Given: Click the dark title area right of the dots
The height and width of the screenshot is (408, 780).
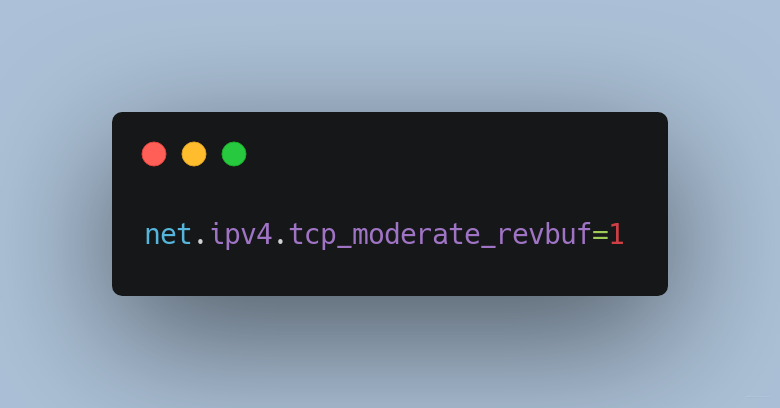Looking at the screenshot, I should click(x=448, y=154).
